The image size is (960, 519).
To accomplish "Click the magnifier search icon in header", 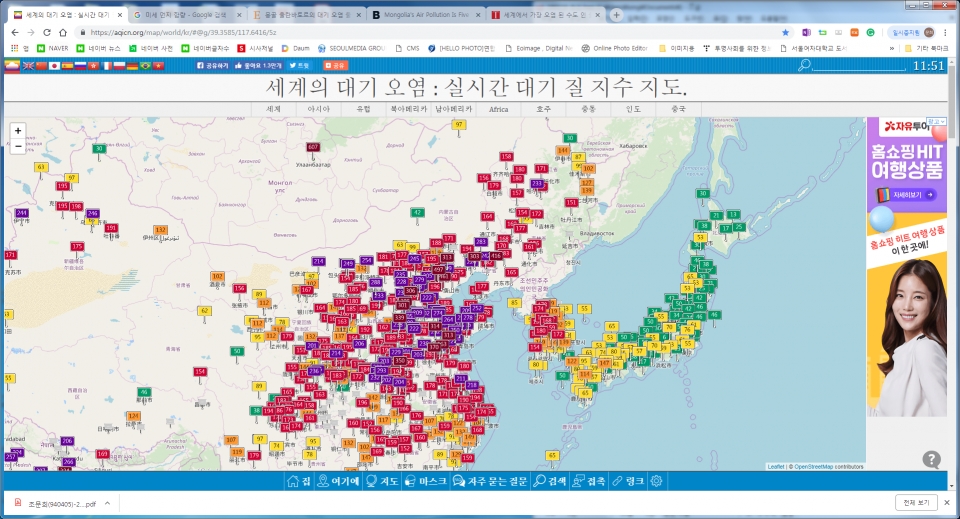I will click(804, 65).
